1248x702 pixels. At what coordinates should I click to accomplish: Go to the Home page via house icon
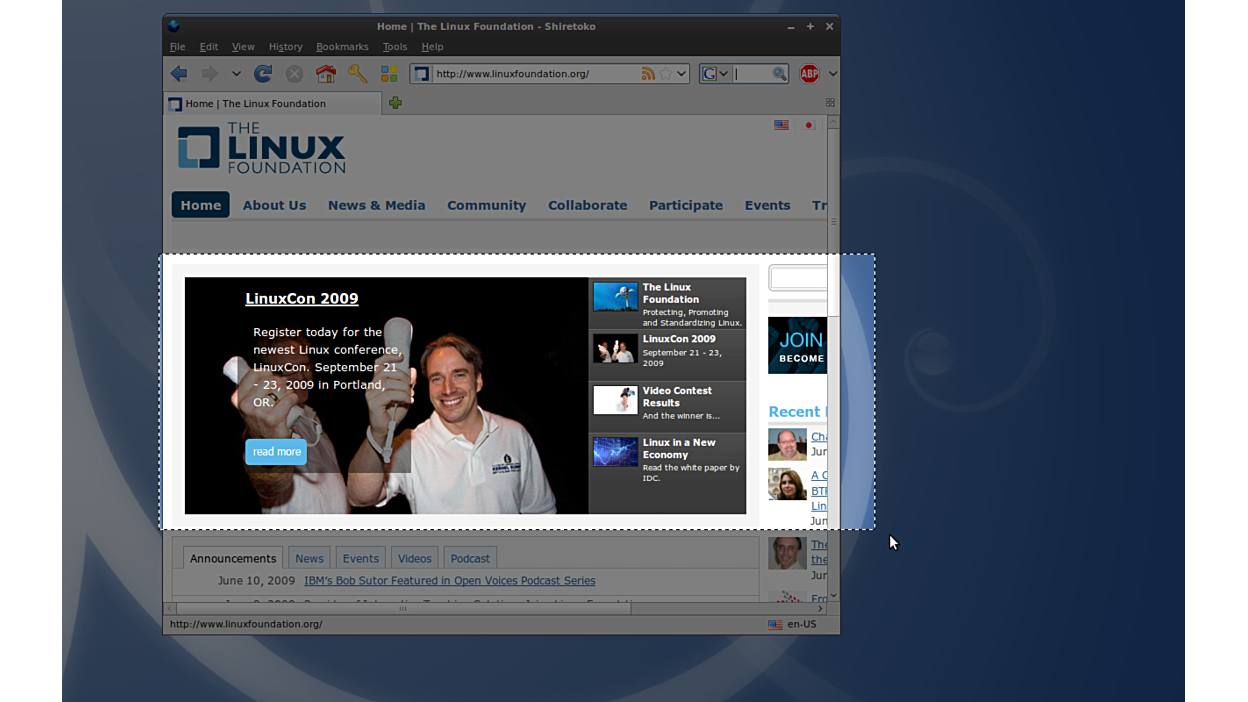325,73
